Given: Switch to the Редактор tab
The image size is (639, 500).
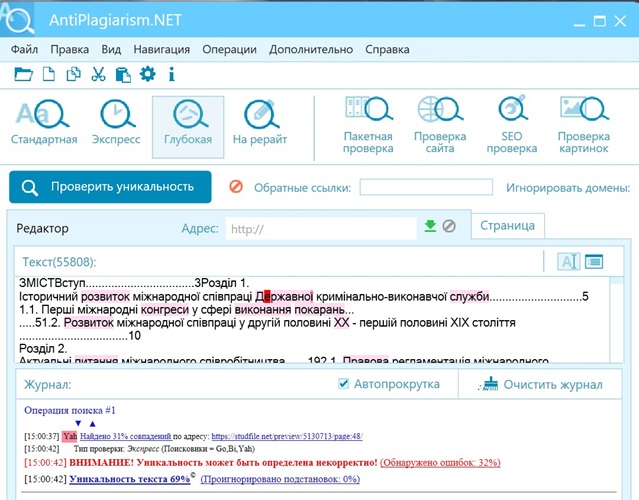Looking at the screenshot, I should [42, 229].
